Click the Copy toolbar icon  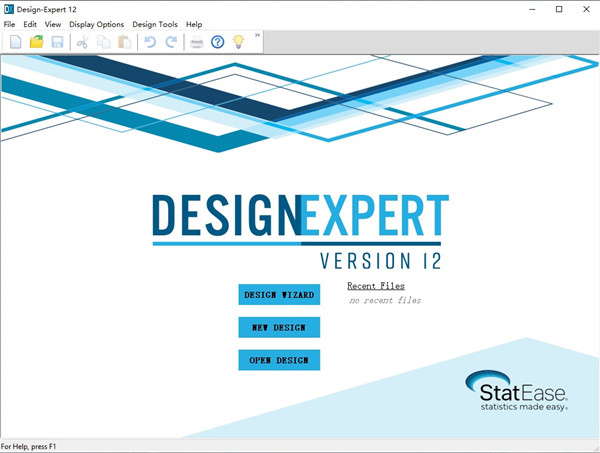pyautogui.click(x=104, y=42)
